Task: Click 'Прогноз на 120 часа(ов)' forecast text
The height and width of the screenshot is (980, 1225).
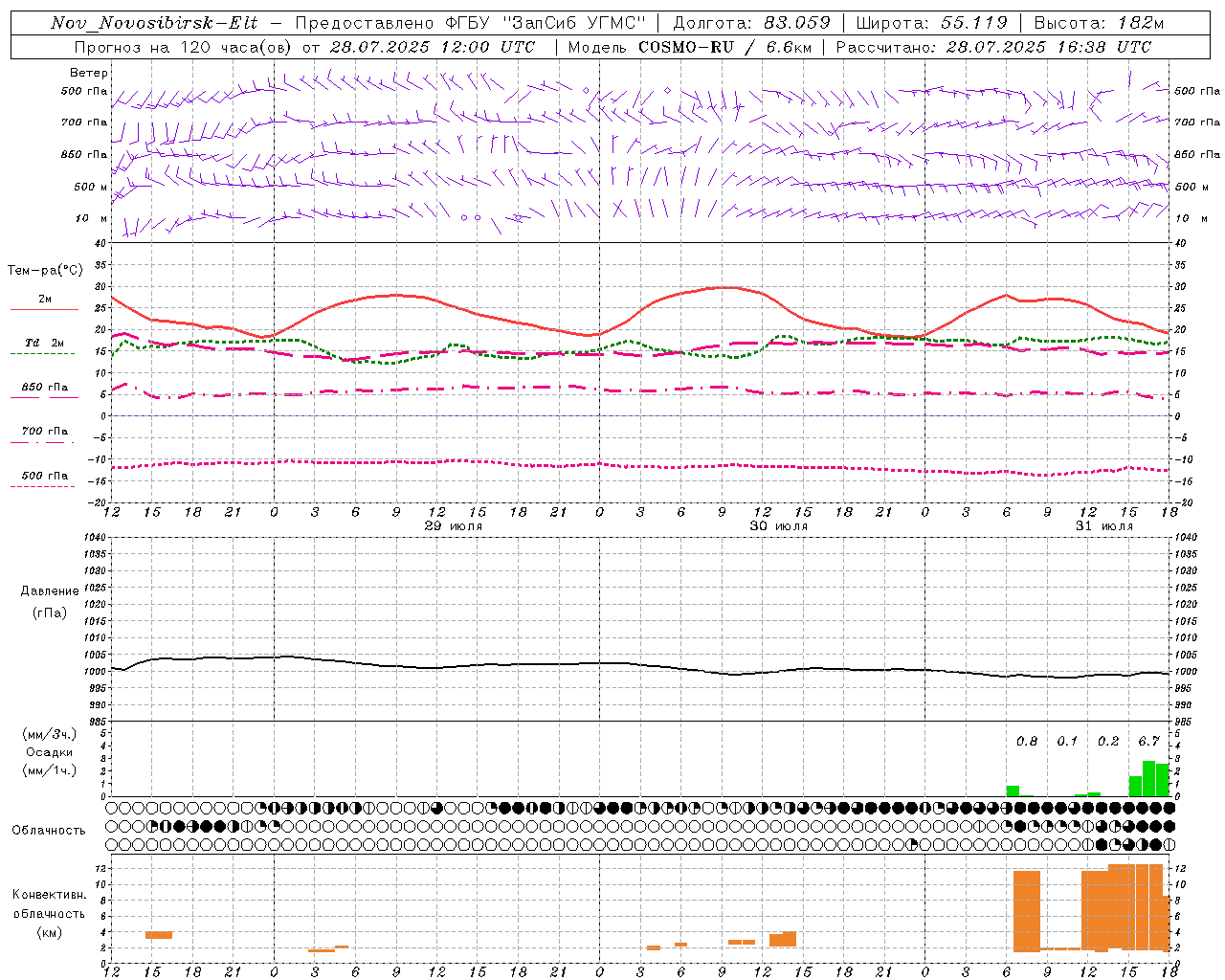Action: [184, 47]
